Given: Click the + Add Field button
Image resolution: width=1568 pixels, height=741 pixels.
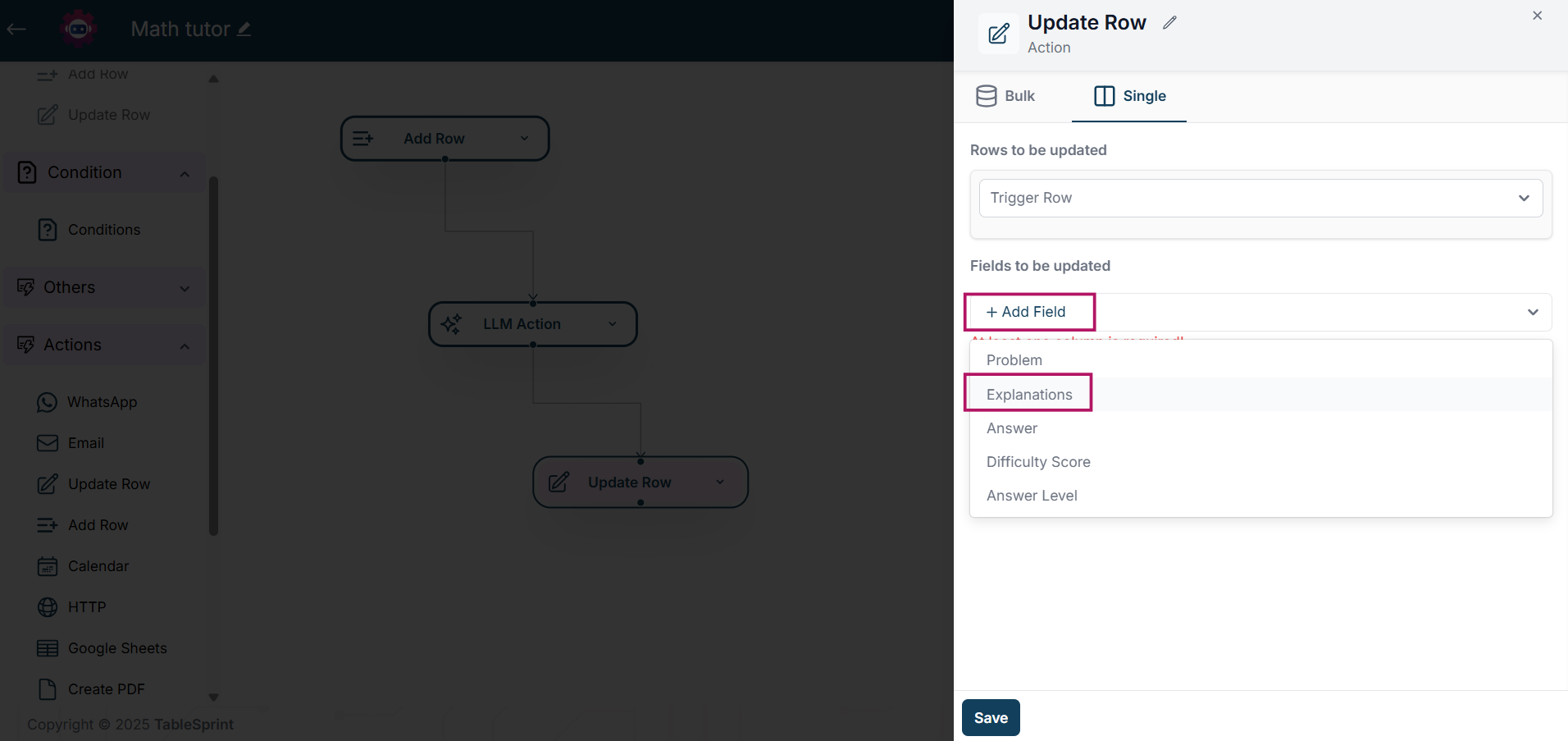Looking at the screenshot, I should (1027, 312).
